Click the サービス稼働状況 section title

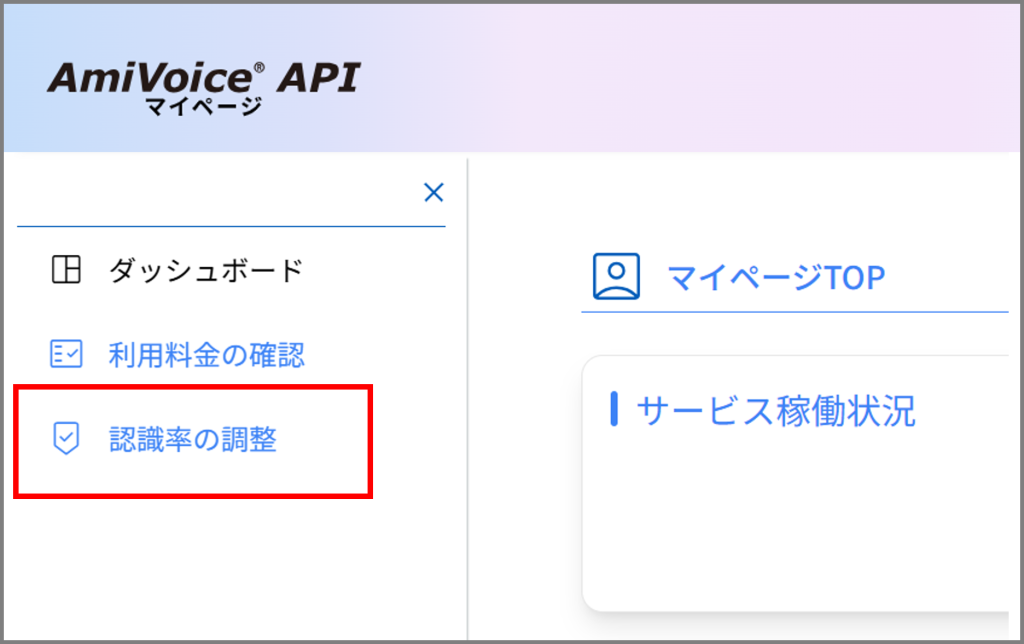775,410
